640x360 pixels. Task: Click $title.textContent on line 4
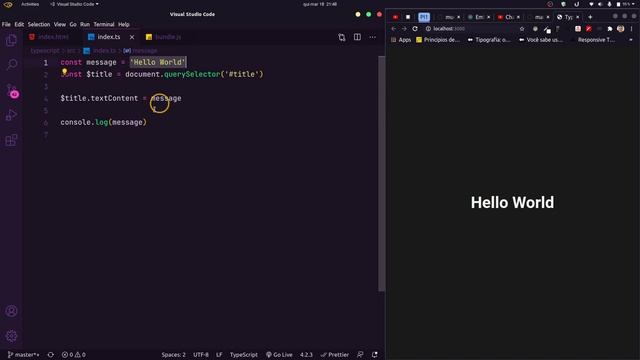(x=99, y=98)
